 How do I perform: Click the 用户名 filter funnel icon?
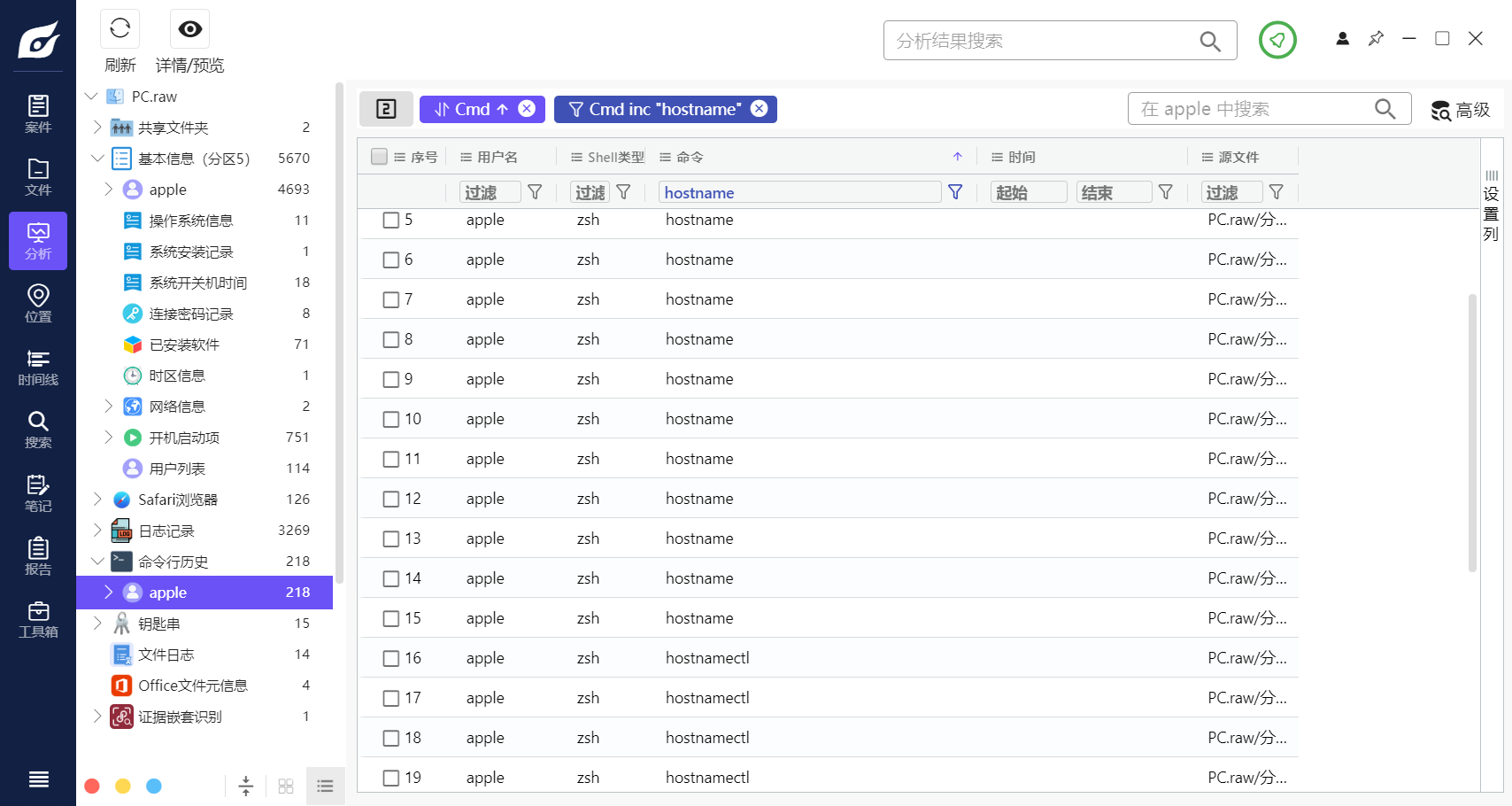click(x=535, y=192)
